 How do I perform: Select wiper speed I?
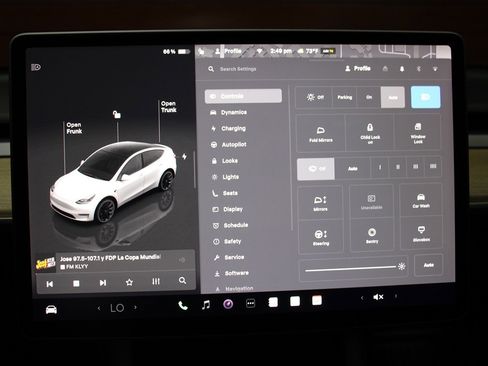tap(380, 167)
